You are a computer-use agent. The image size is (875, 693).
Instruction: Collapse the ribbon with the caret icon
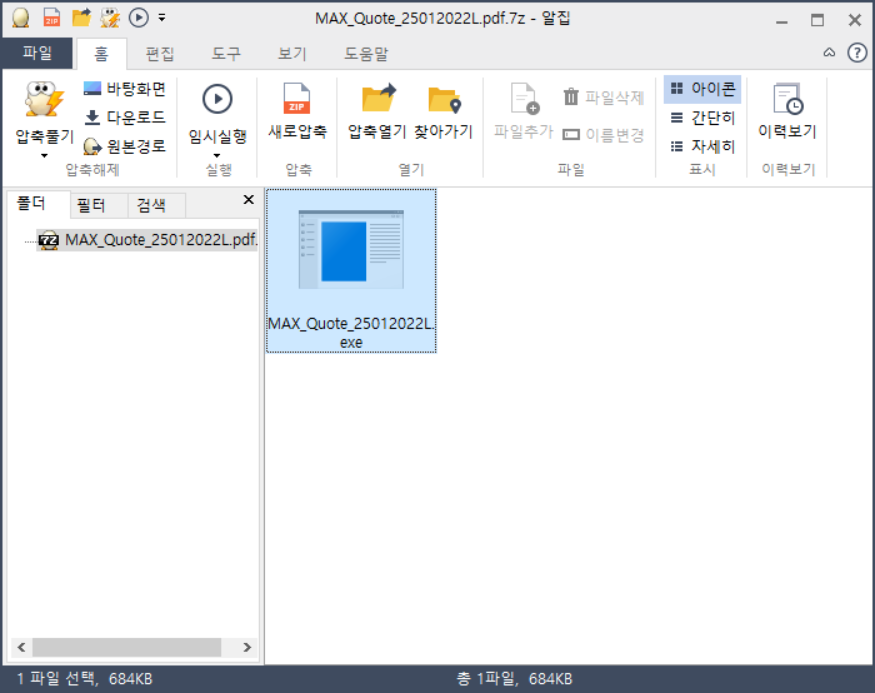pyautogui.click(x=829, y=52)
